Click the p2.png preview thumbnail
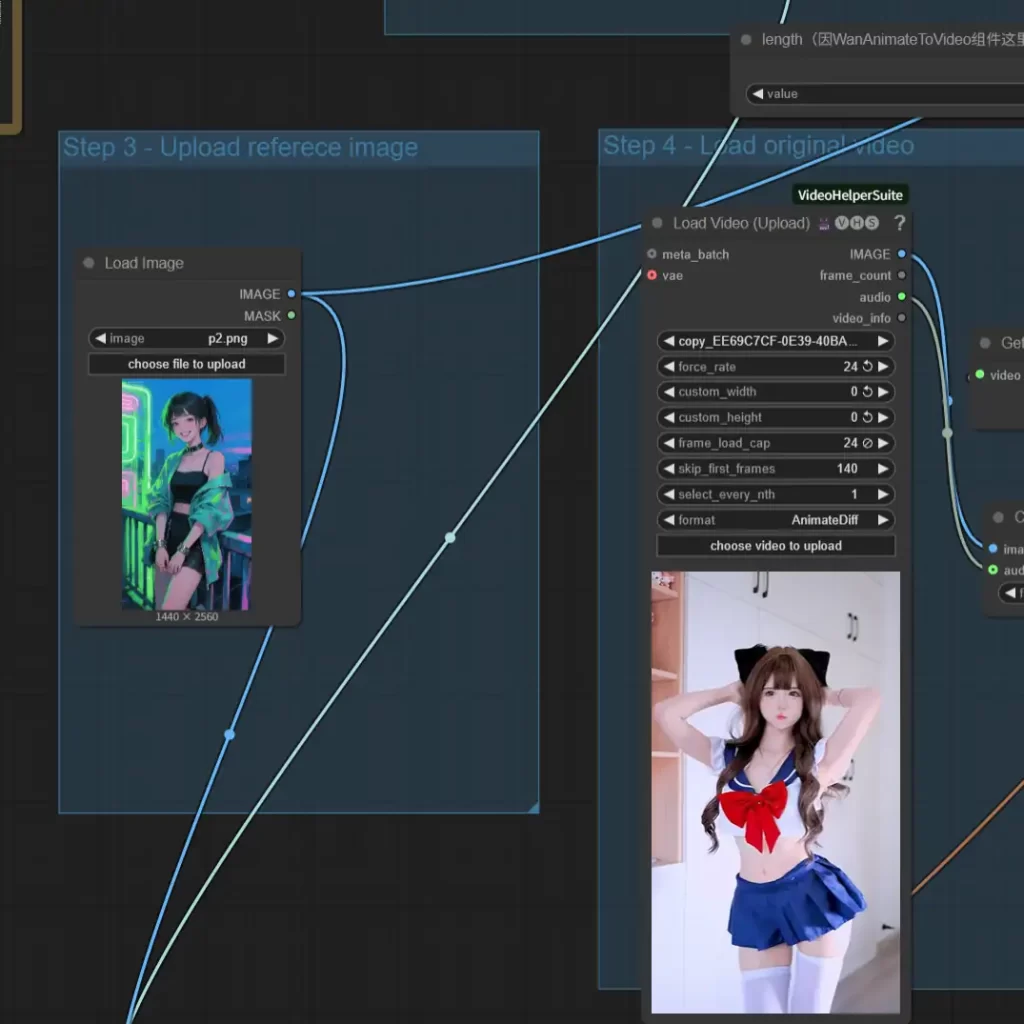This screenshot has height=1024, width=1024. [186, 494]
